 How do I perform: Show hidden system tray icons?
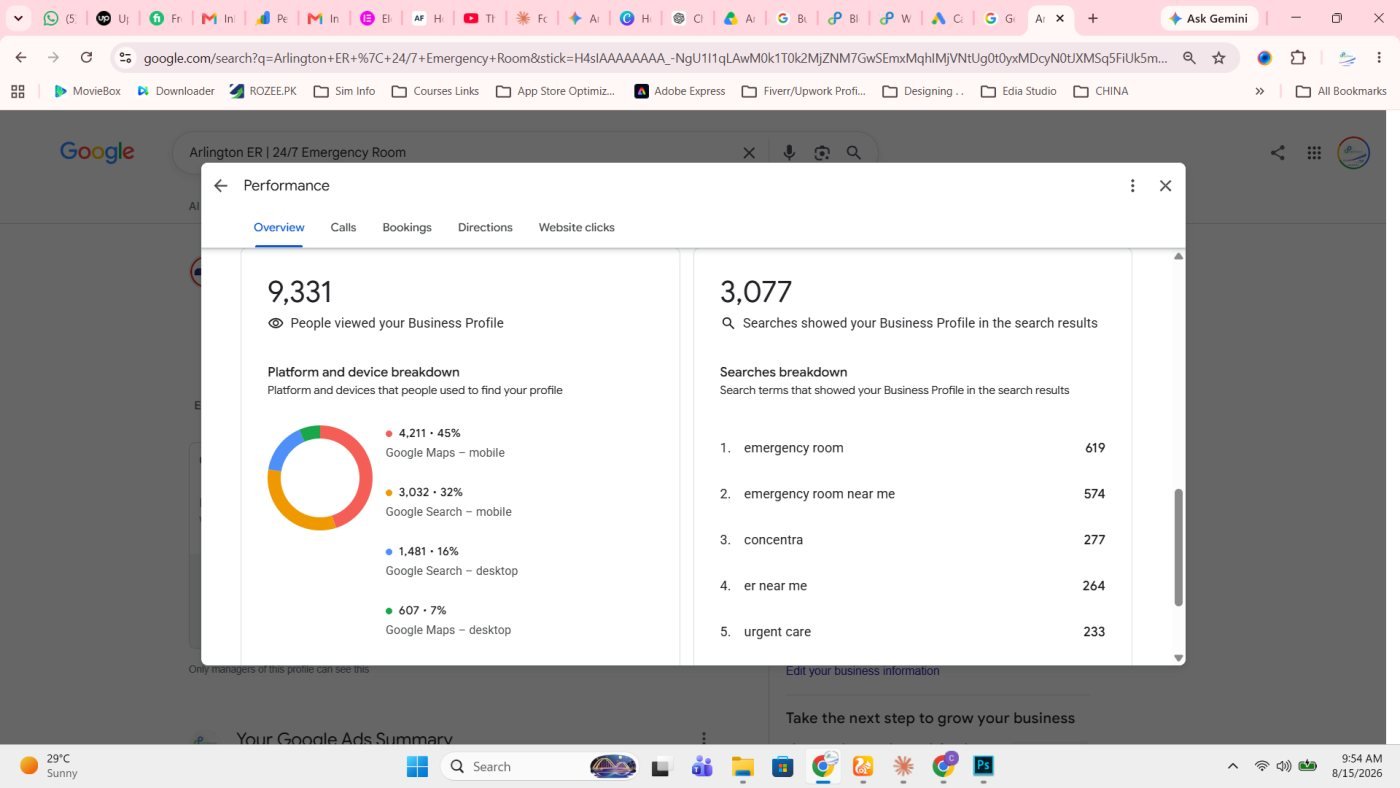click(x=1232, y=766)
